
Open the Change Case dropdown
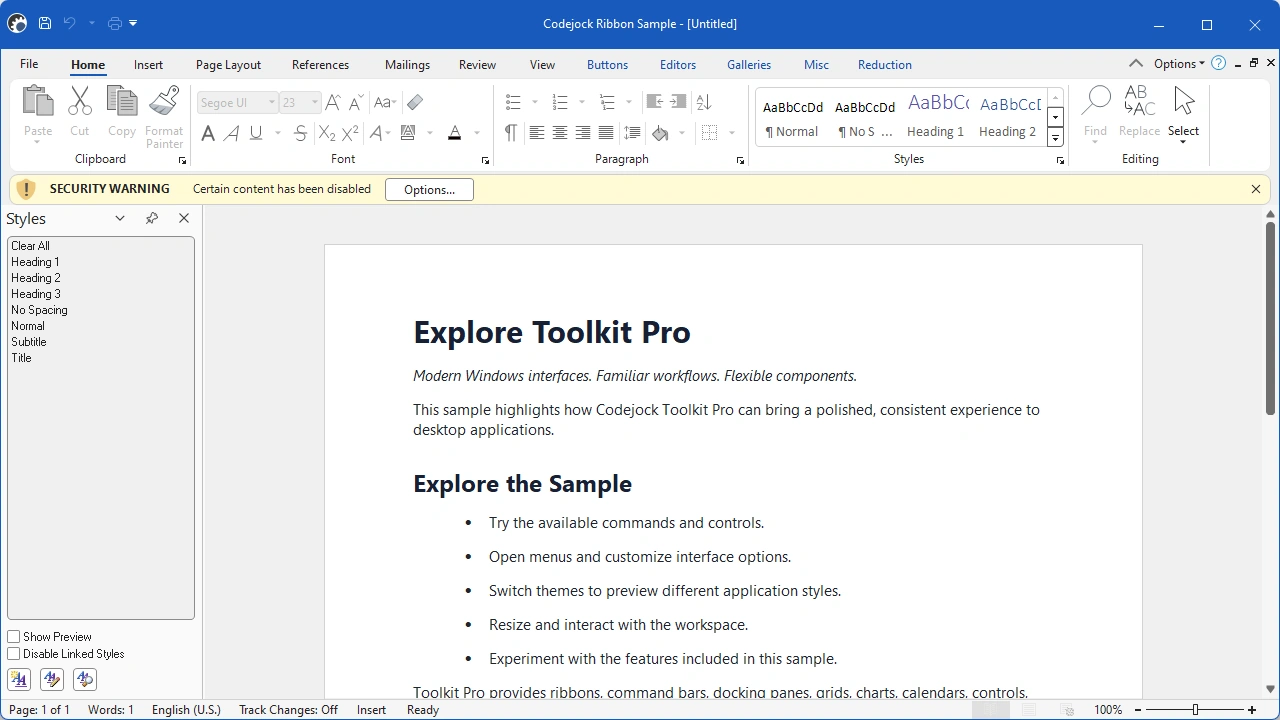385,102
